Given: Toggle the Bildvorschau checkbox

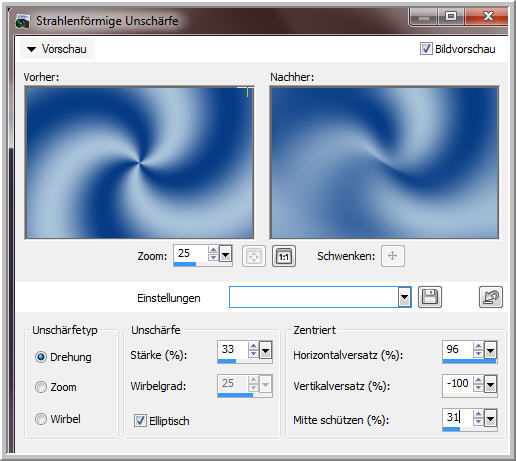Looking at the screenshot, I should point(426,49).
